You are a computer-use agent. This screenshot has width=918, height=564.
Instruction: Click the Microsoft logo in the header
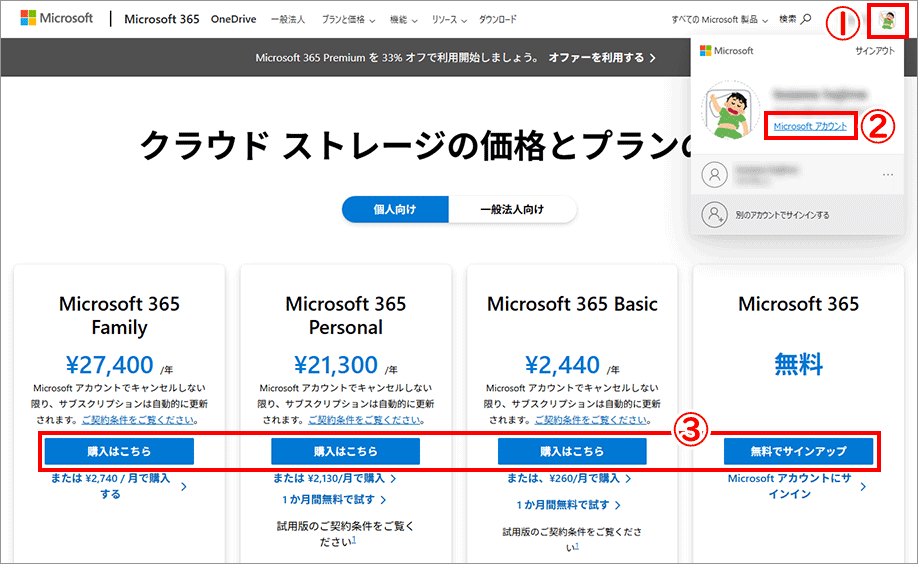[x=56, y=19]
